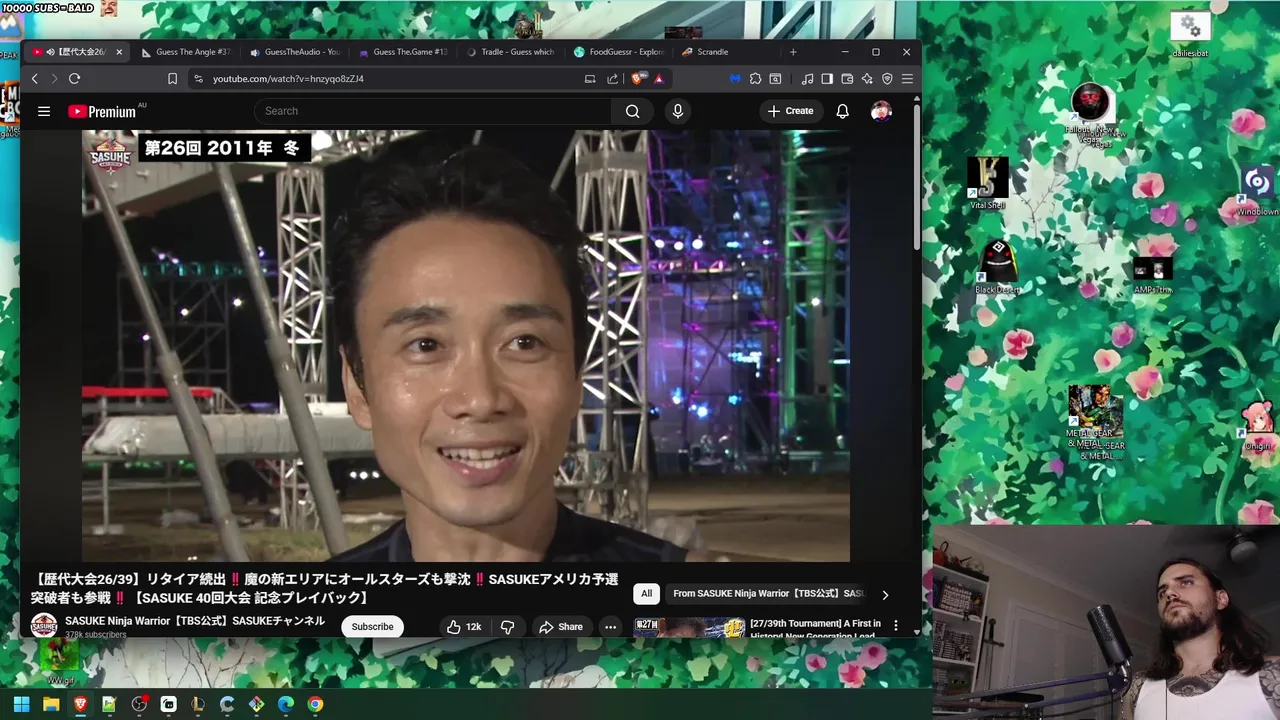
Task: Open SASUKE Ninja Warrior channel name link
Action: click(x=195, y=621)
